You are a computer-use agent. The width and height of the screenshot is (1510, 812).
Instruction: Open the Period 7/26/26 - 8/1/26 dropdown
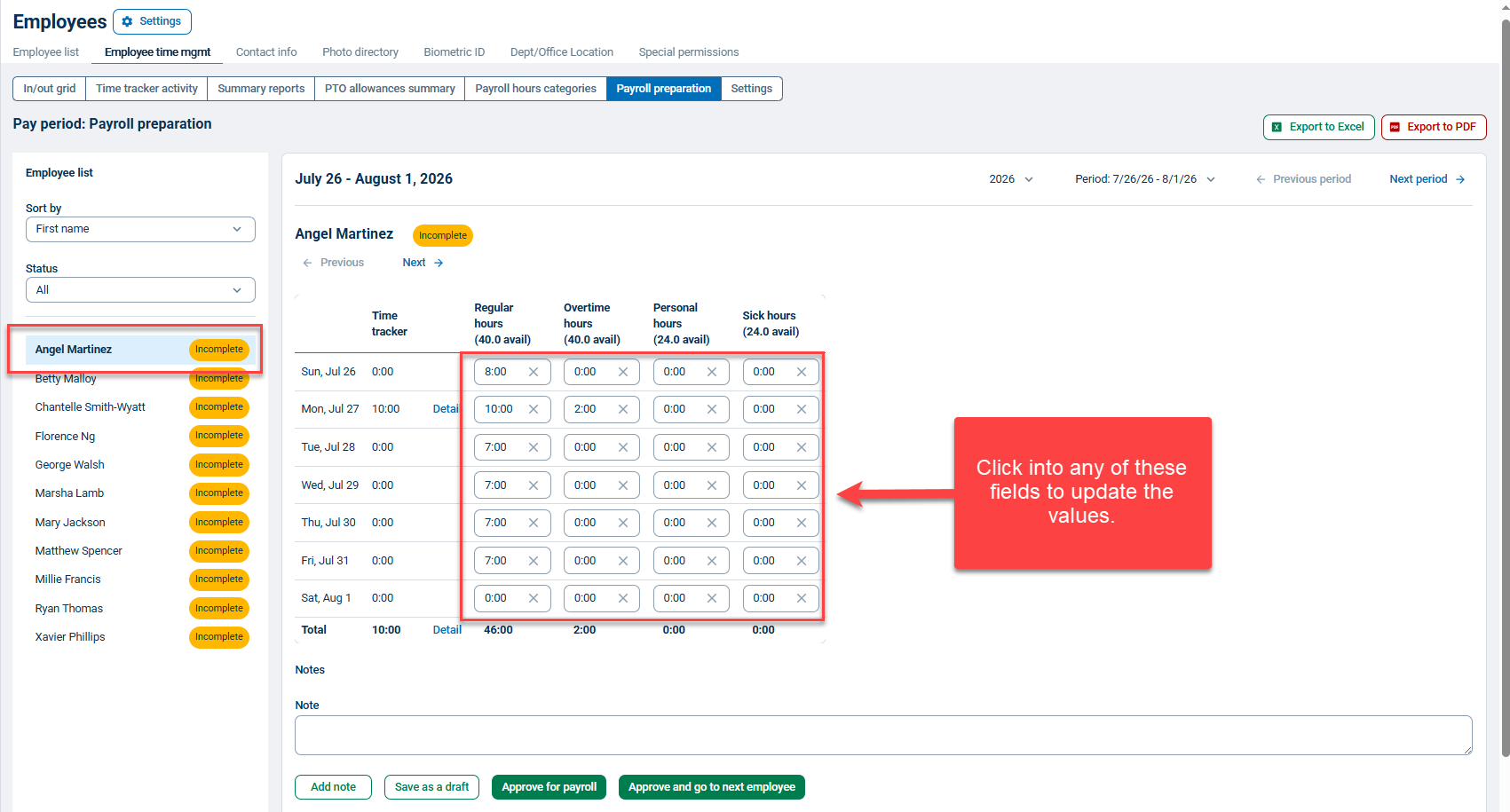(1145, 179)
